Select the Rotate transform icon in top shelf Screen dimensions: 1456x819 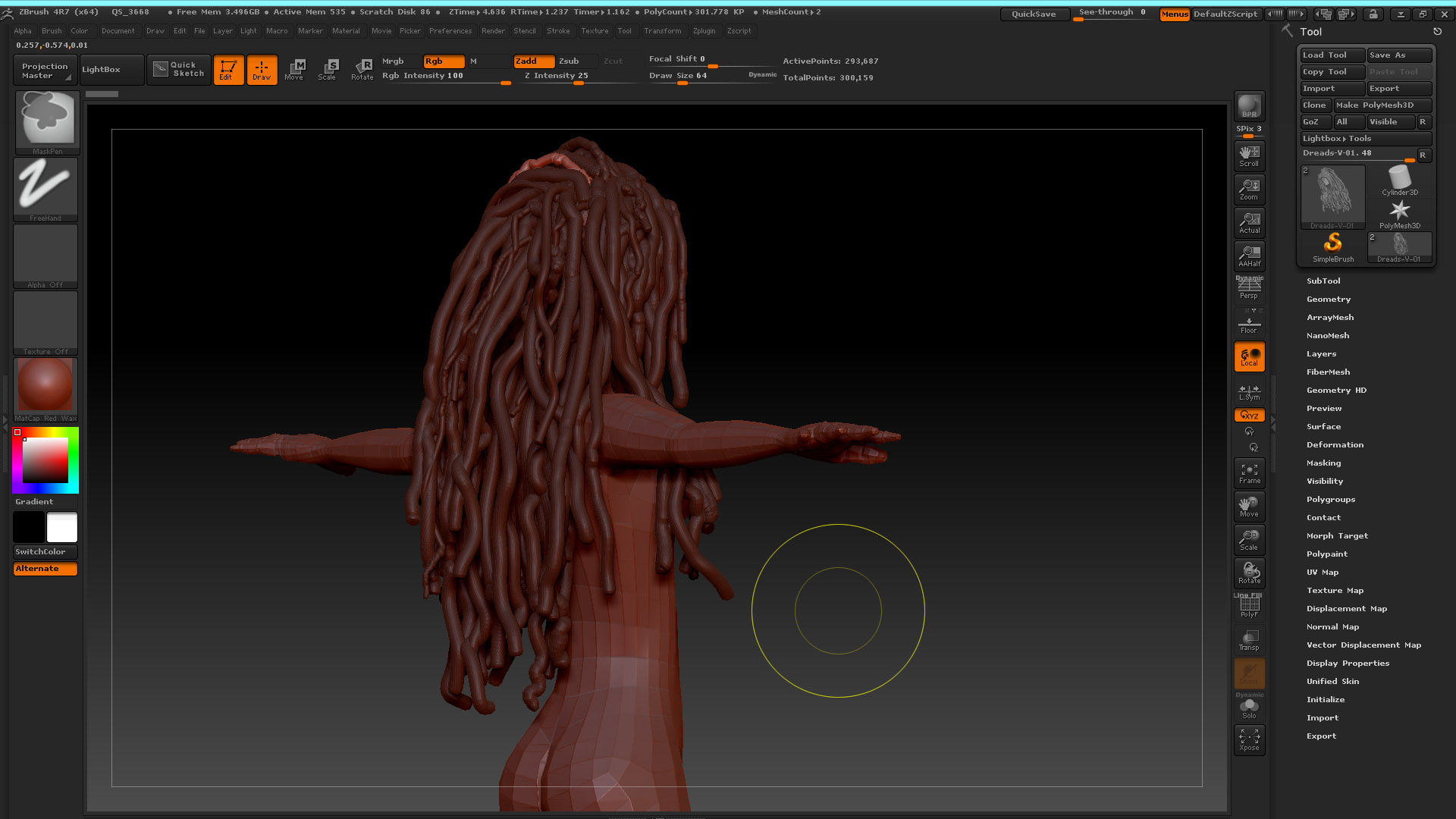tap(362, 69)
